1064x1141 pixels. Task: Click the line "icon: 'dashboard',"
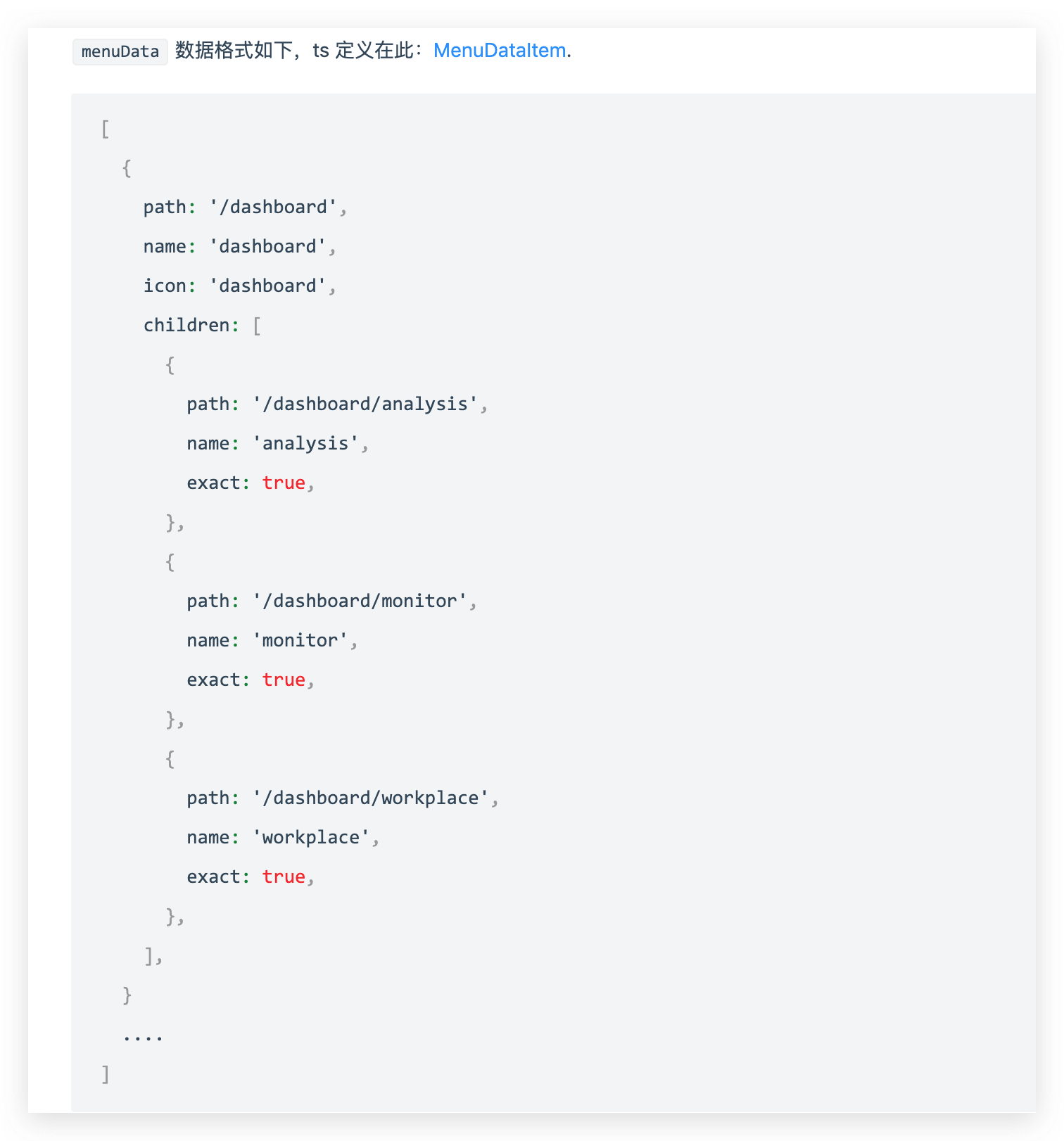[240, 286]
